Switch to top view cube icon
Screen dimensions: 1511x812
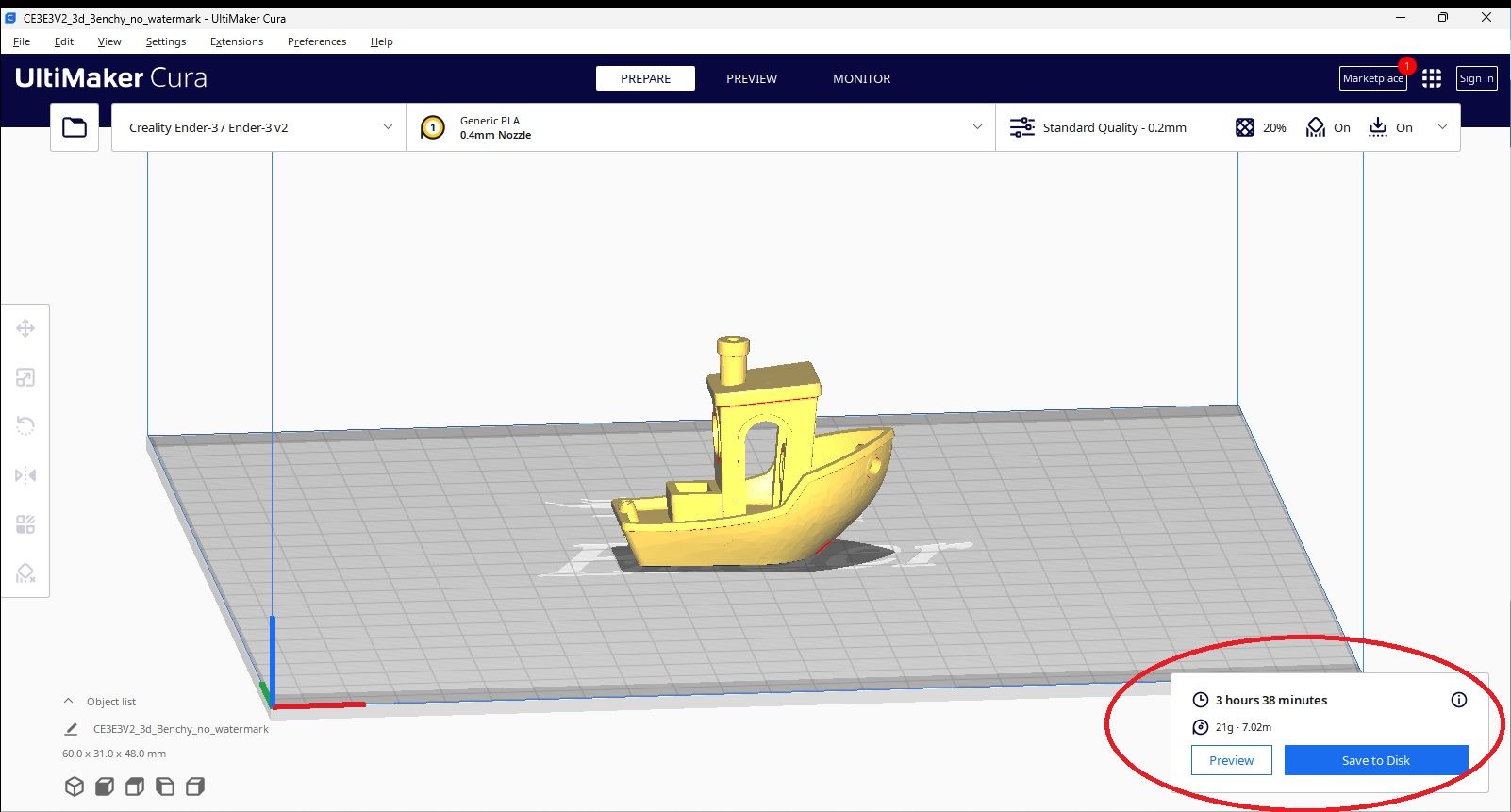click(135, 787)
